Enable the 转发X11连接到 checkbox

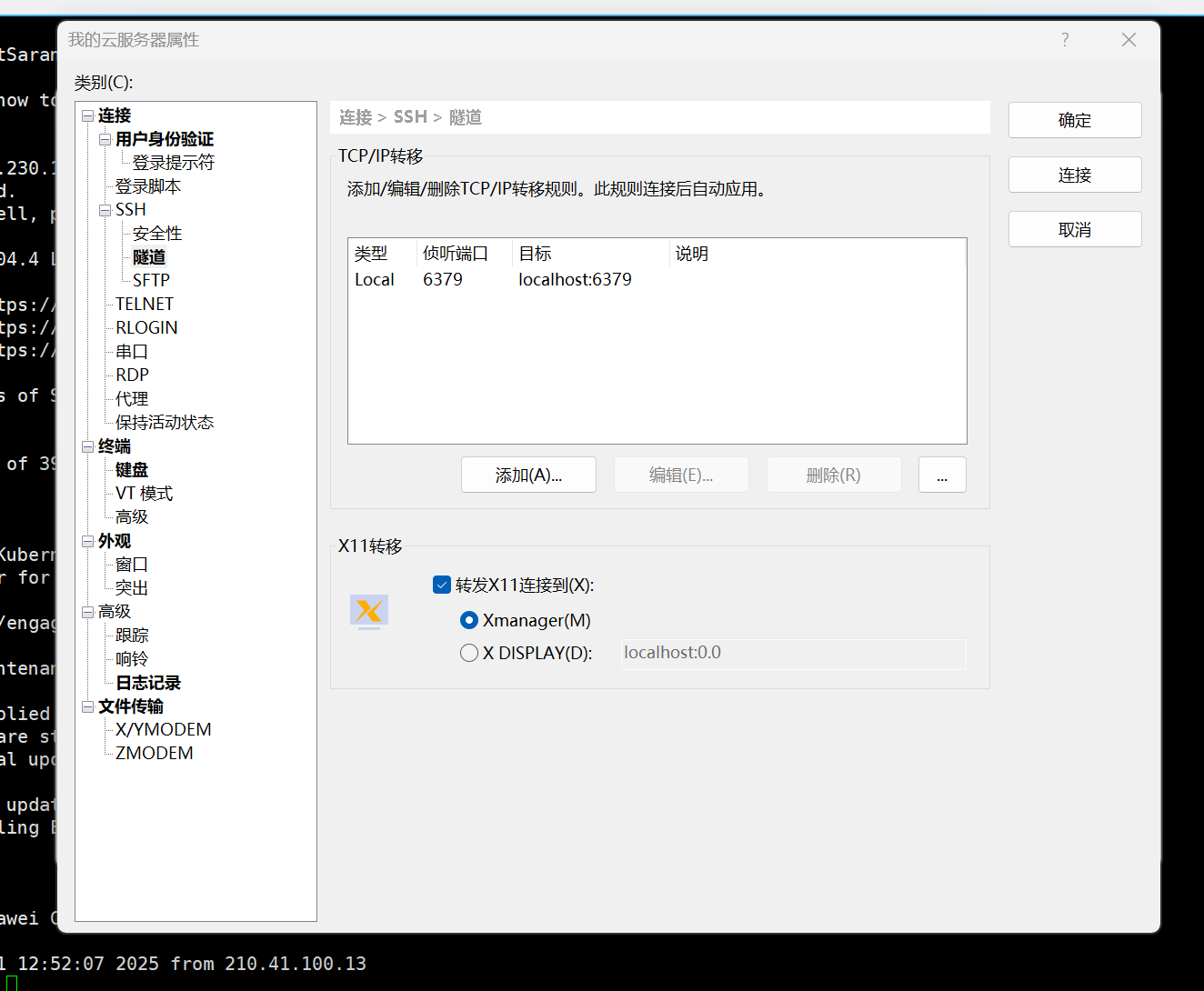(x=442, y=585)
